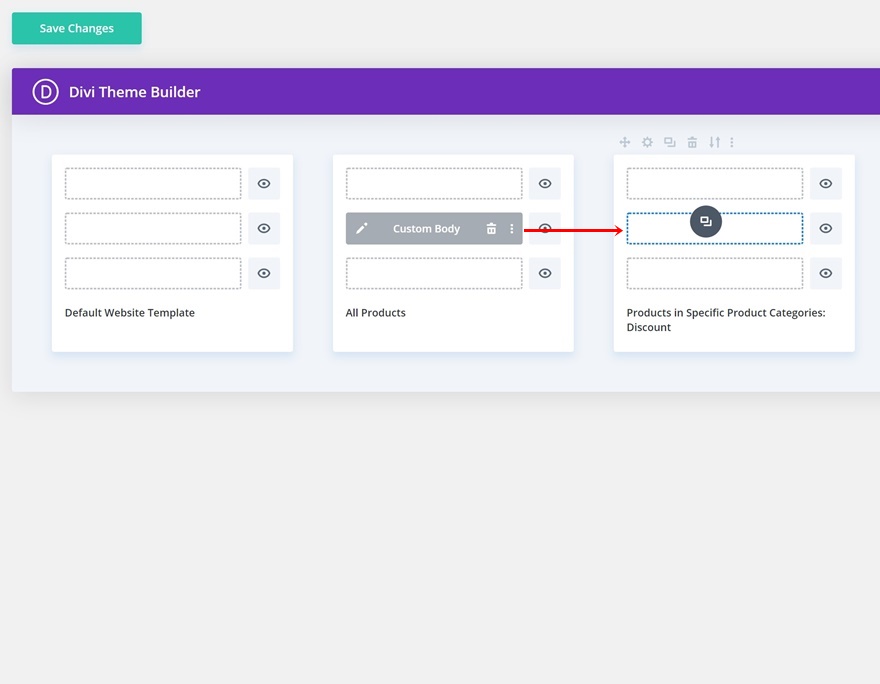This screenshot has height=684, width=880.
Task: Open more options dots above Discount template
Action: (732, 142)
